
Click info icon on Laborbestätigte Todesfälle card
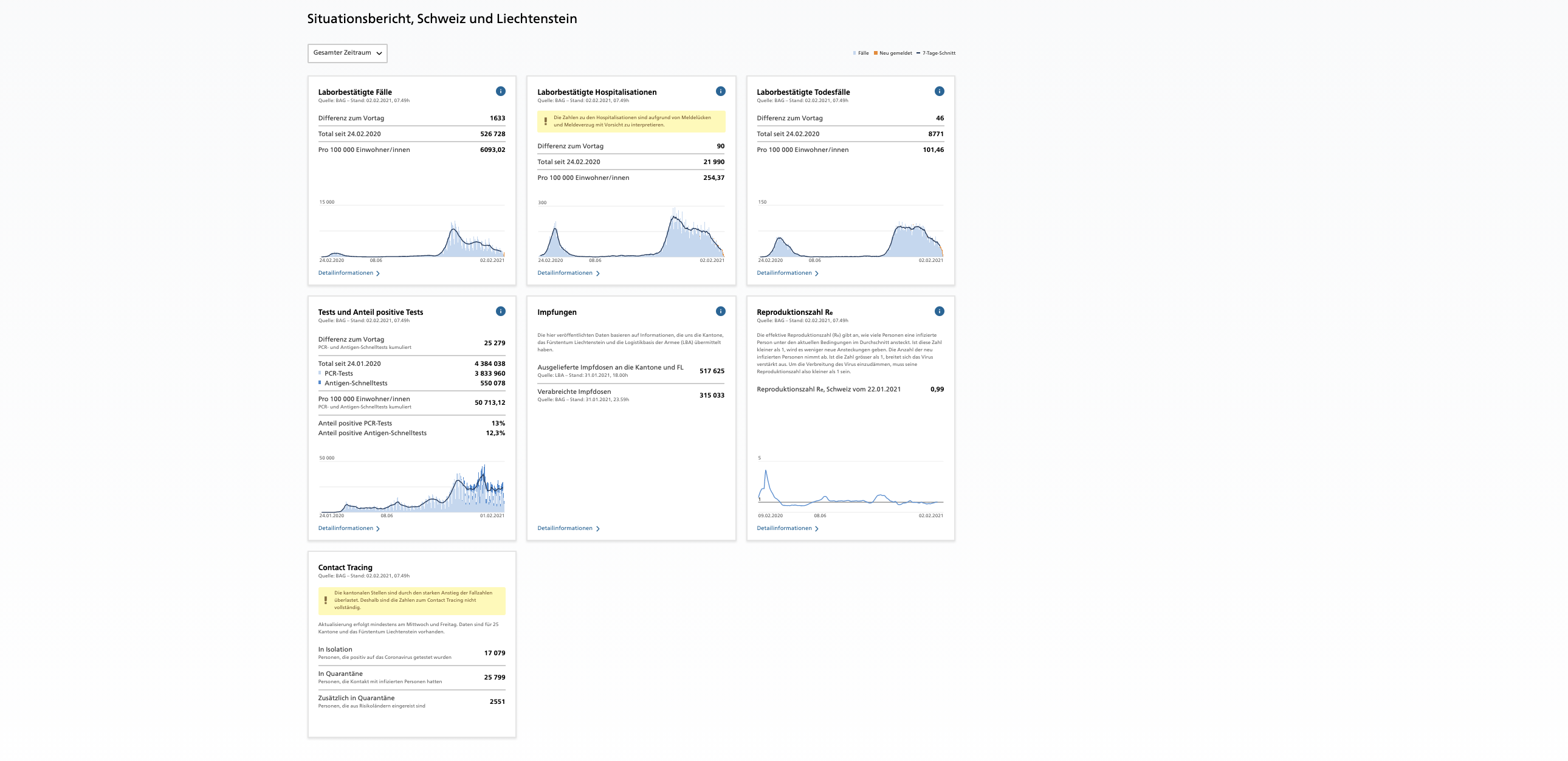point(939,91)
